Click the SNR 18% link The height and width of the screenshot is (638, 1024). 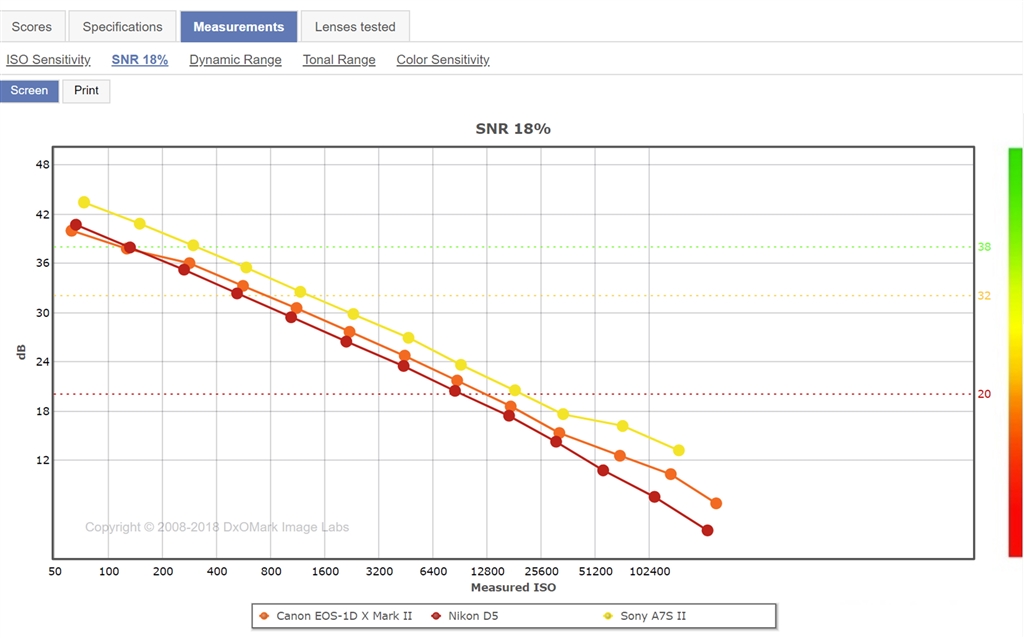point(140,60)
